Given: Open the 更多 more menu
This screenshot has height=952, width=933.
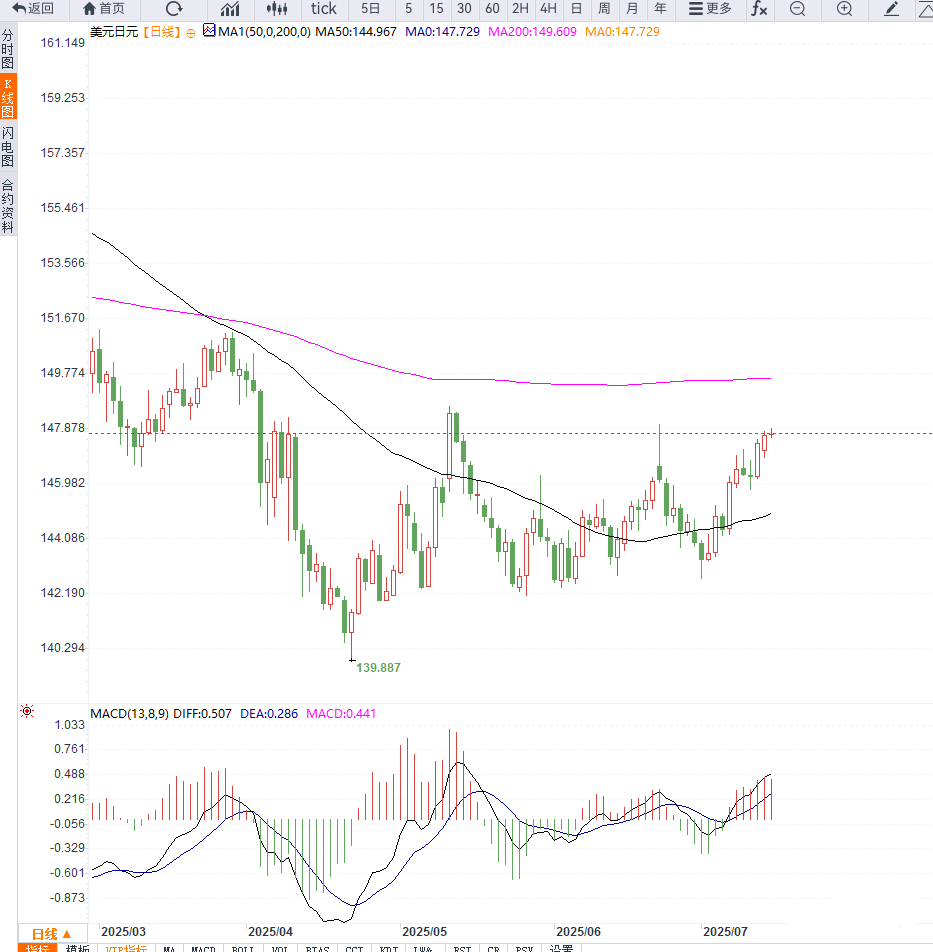Looking at the screenshot, I should click(710, 8).
